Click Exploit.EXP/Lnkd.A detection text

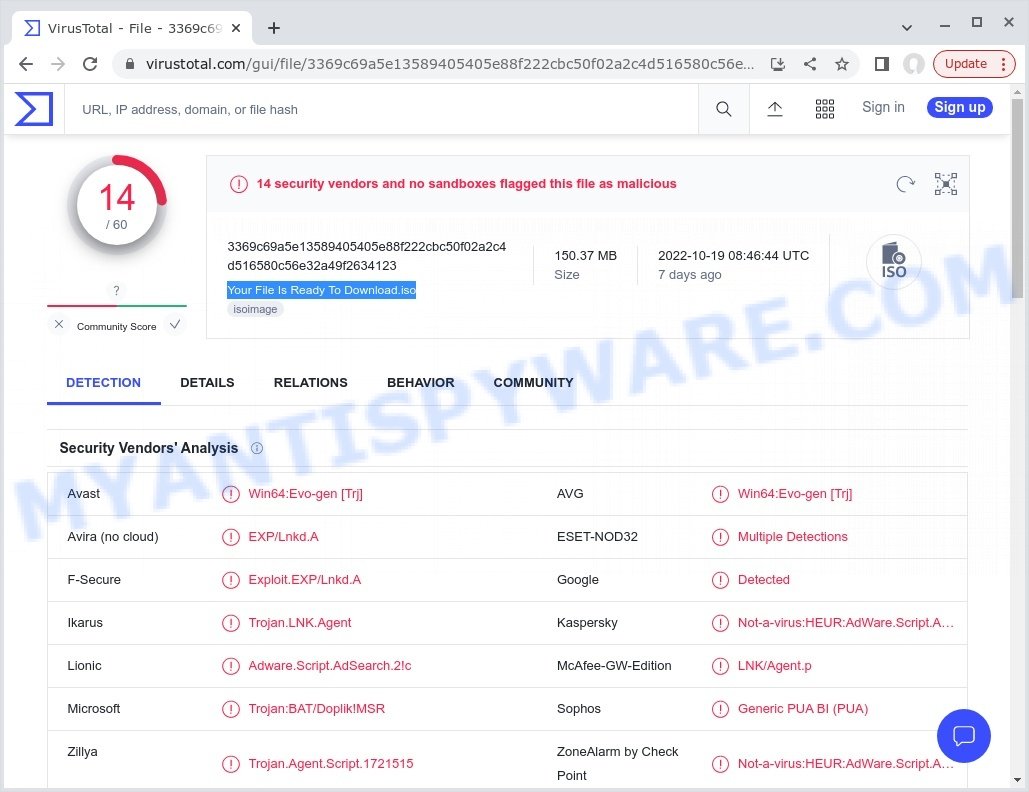(304, 579)
